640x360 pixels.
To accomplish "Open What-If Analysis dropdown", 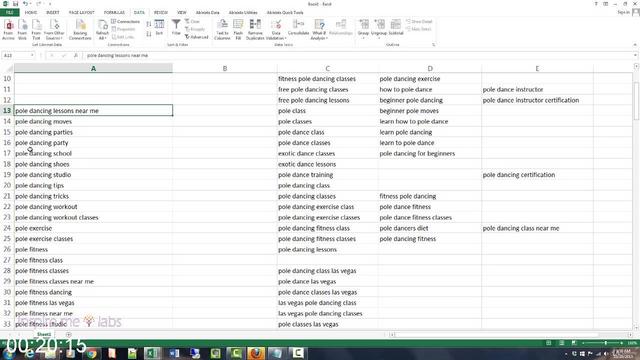I will point(319,30).
